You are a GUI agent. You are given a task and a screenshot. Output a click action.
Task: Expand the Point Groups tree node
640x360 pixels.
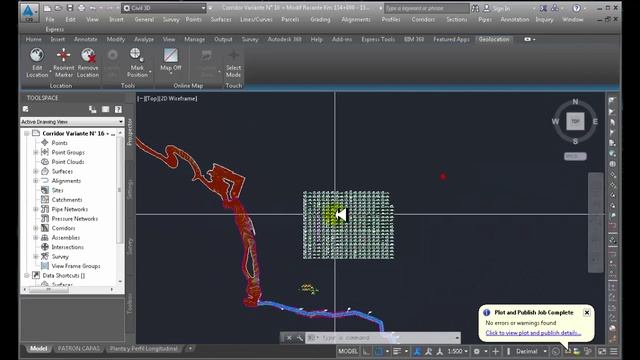tap(36, 152)
